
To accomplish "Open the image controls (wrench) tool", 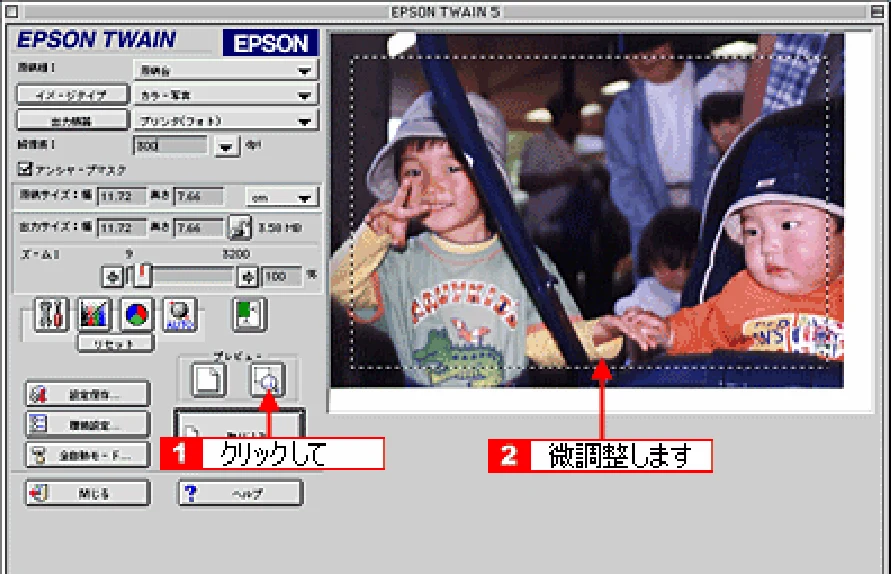I will click(x=51, y=314).
